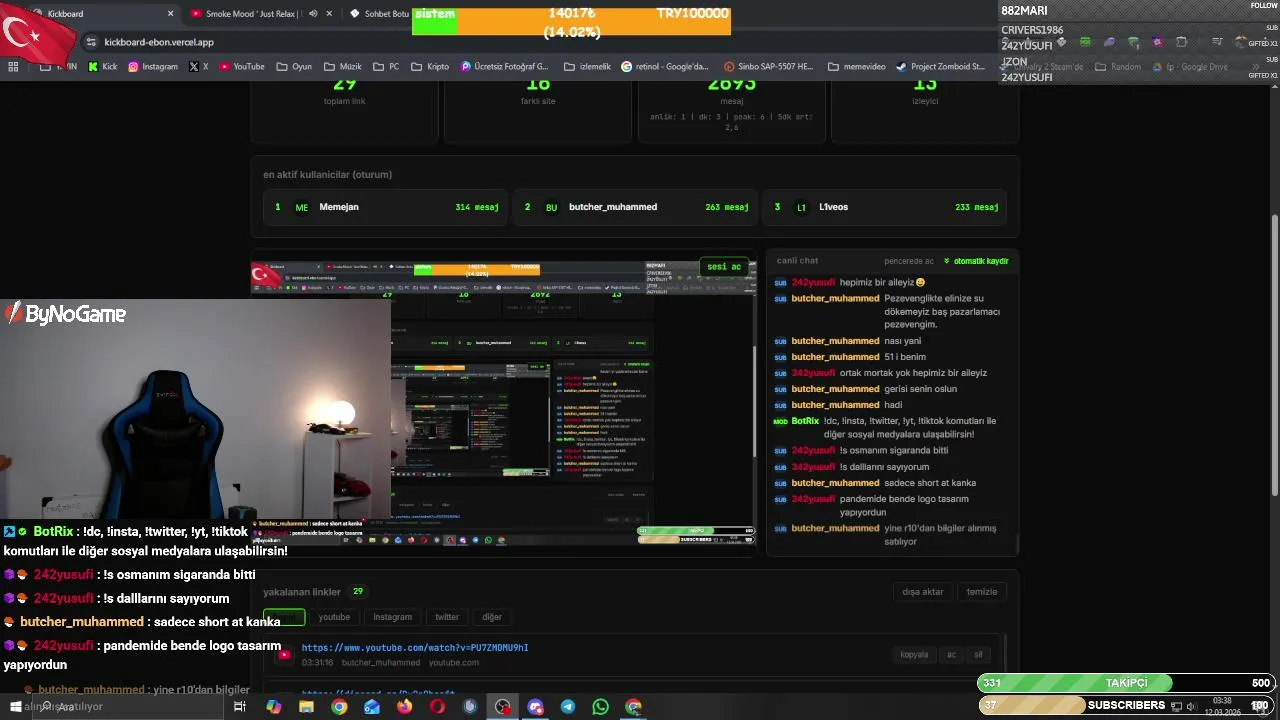Expand the Kripto bookmarks folder
Screen dimensions: 1280x720
click(430, 67)
